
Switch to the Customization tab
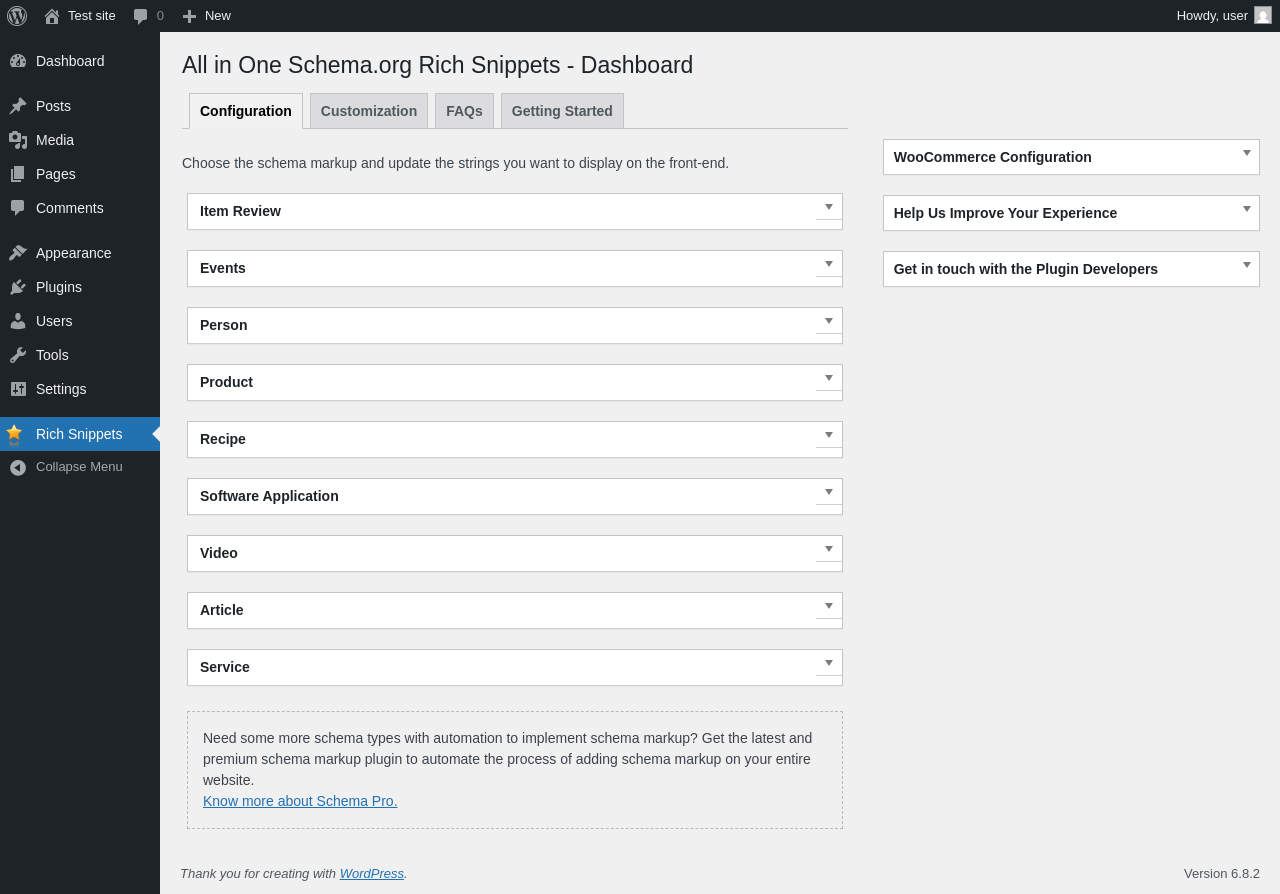(x=369, y=111)
